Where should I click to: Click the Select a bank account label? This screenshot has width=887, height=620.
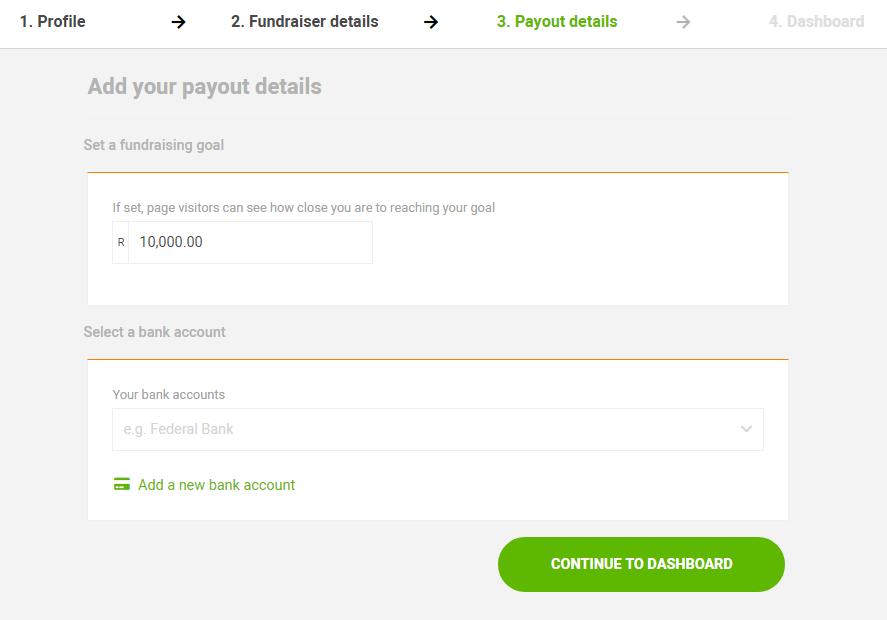(x=154, y=332)
